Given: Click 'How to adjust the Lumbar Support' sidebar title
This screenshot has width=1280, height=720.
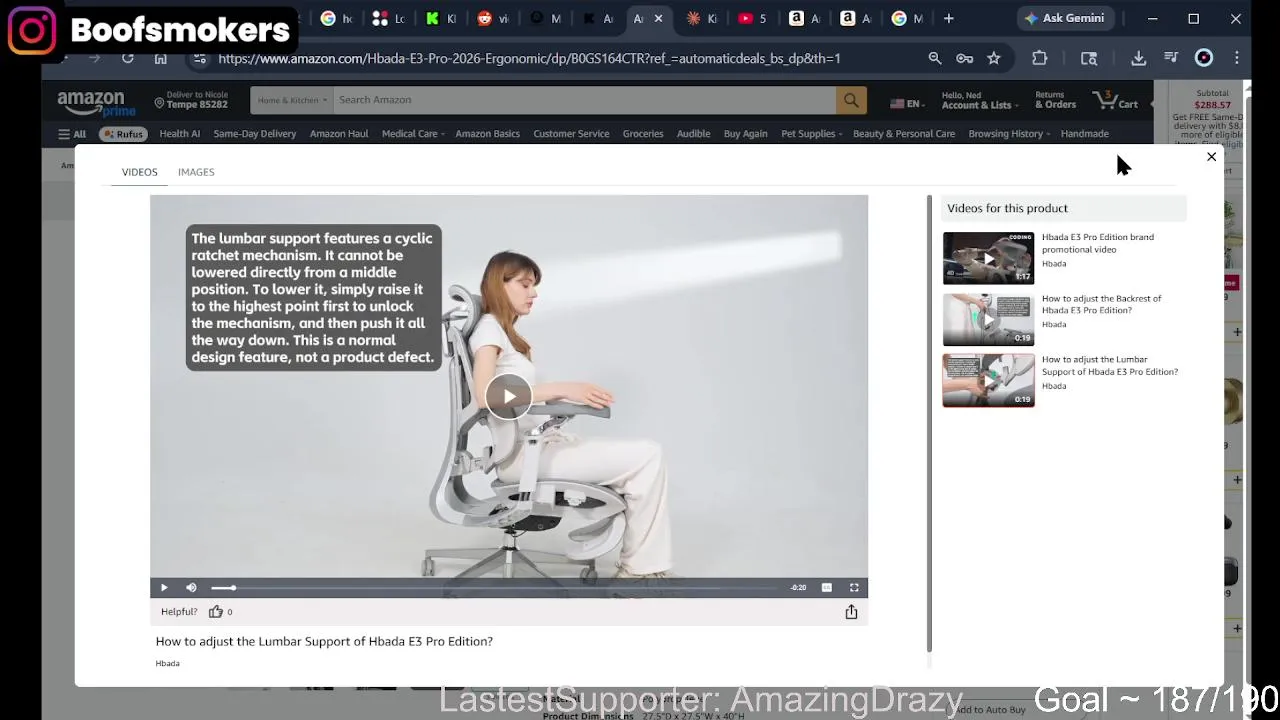Looking at the screenshot, I should point(1110,365).
